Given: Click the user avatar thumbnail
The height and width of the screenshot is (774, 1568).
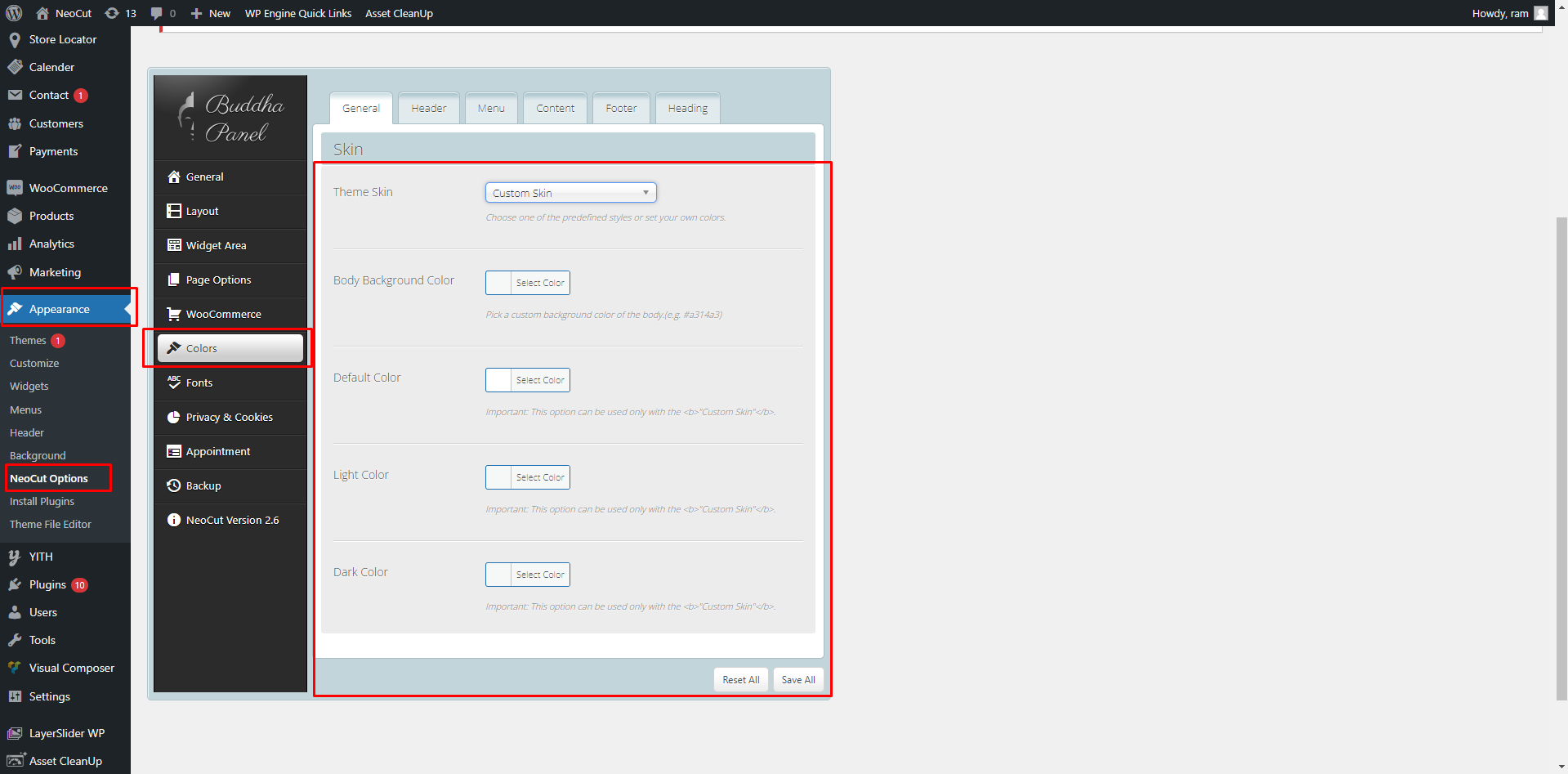Looking at the screenshot, I should coord(1541,13).
